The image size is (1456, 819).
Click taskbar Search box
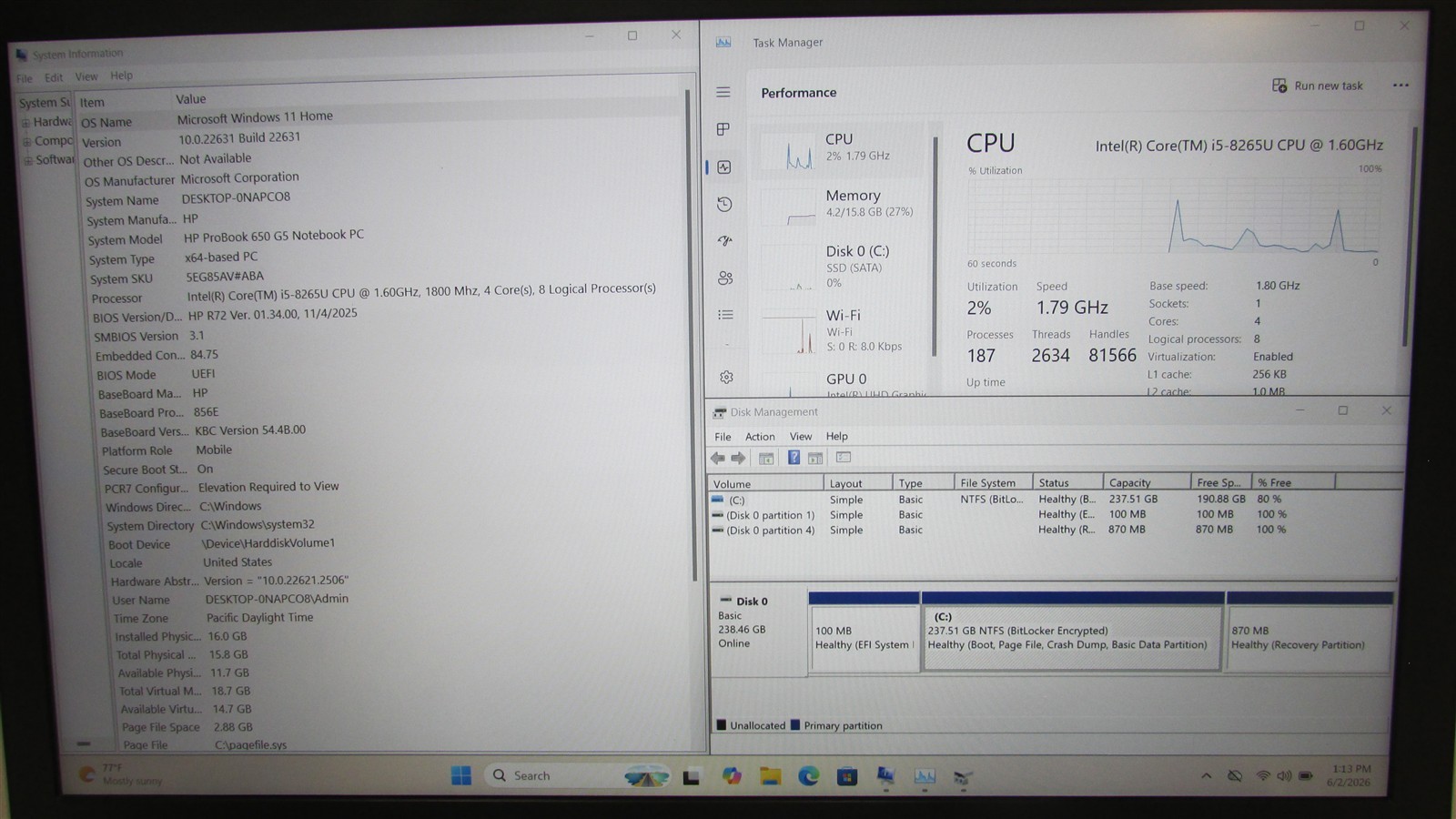tap(577, 775)
